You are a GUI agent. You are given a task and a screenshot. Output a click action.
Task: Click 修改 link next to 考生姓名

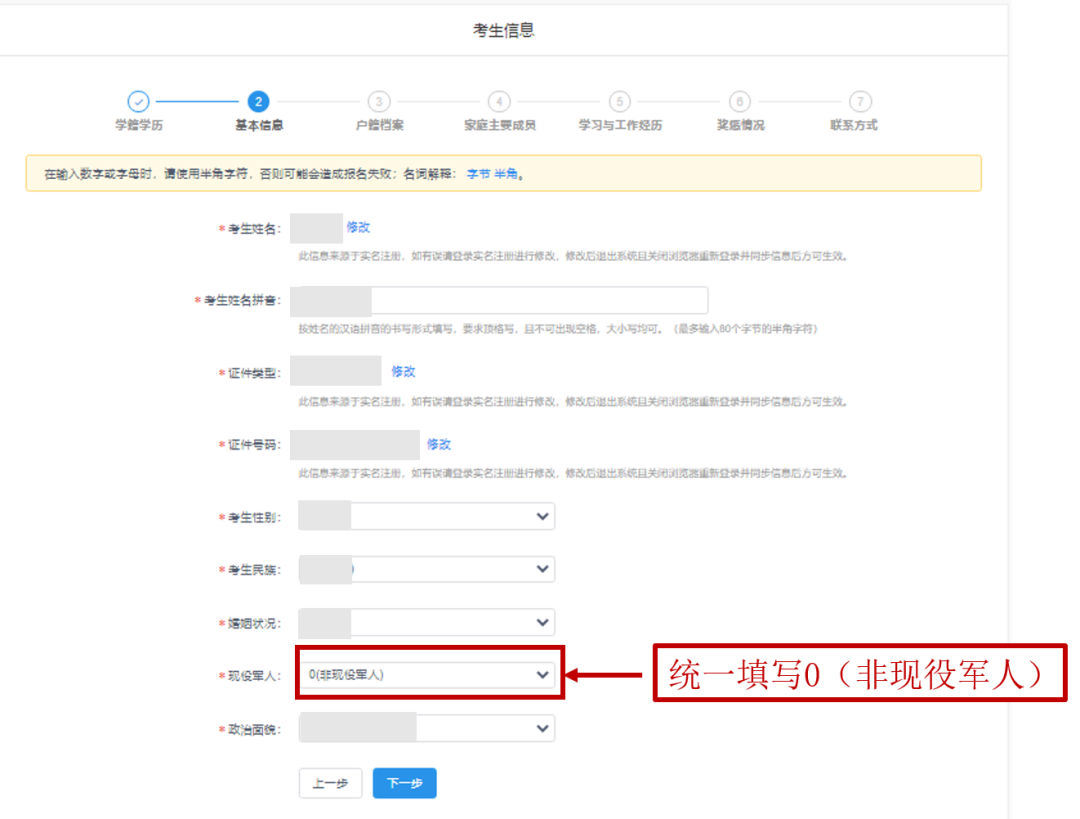pyautogui.click(x=358, y=228)
